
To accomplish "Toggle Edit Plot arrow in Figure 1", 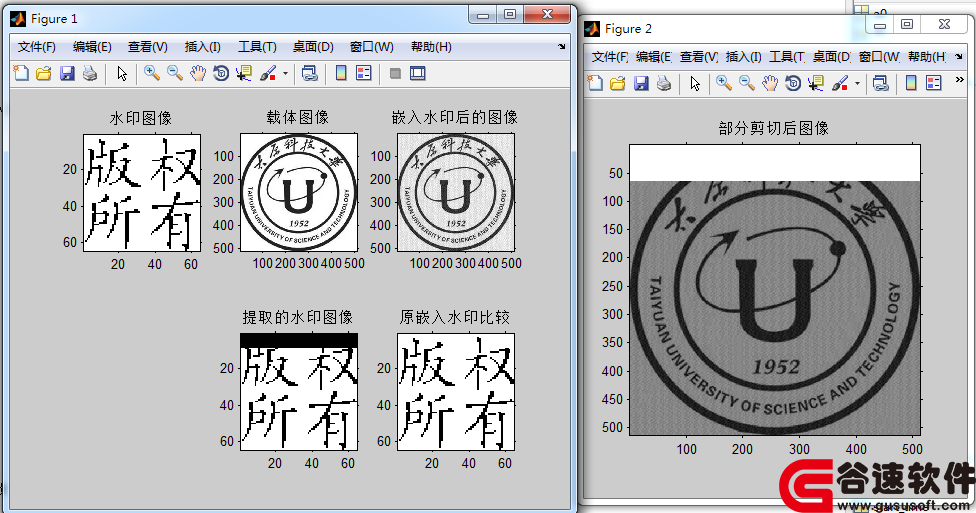I will pyautogui.click(x=122, y=73).
